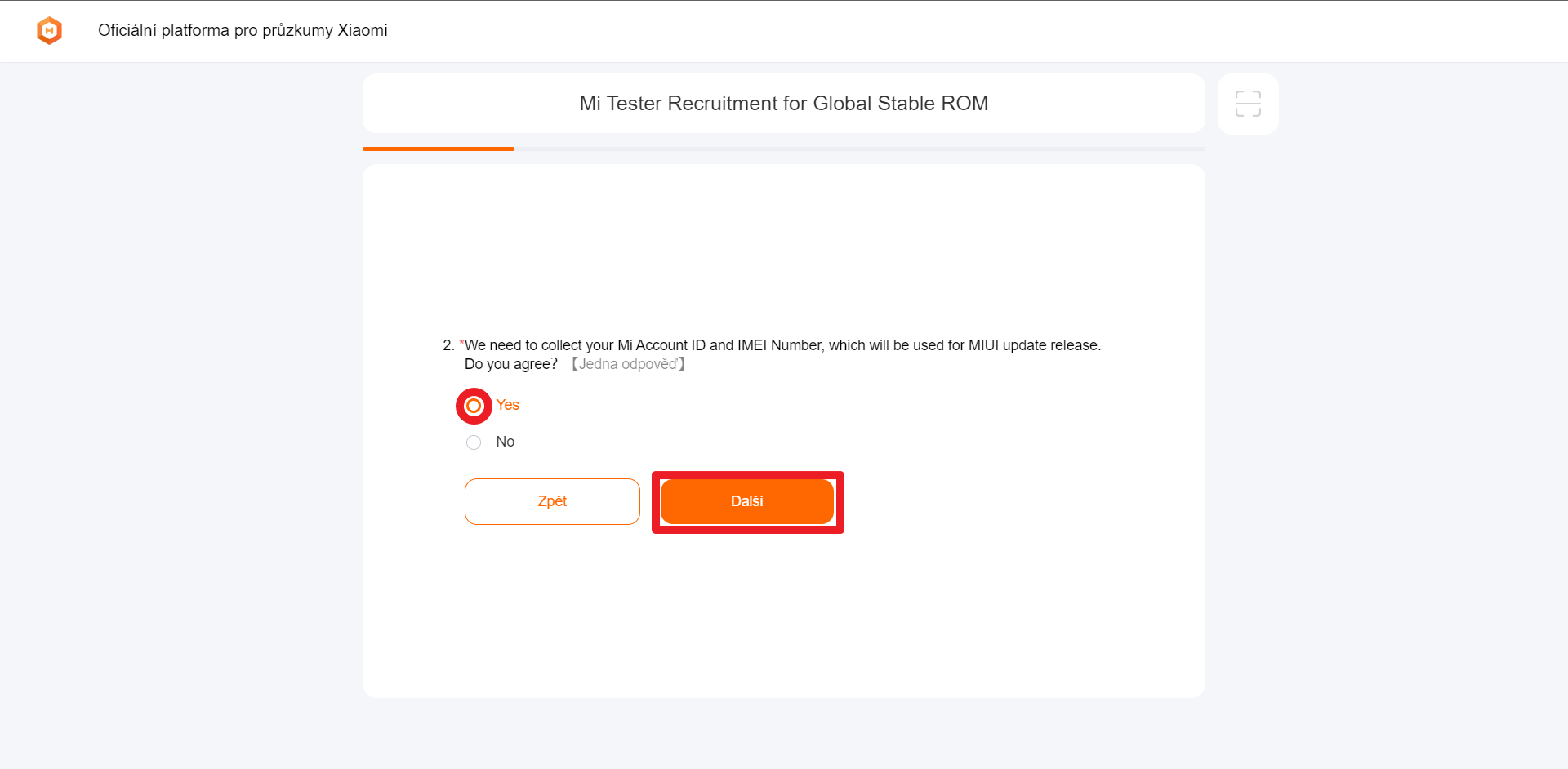Click the grey unfilled progress bar portion
The image size is (1568, 769).
point(859,149)
